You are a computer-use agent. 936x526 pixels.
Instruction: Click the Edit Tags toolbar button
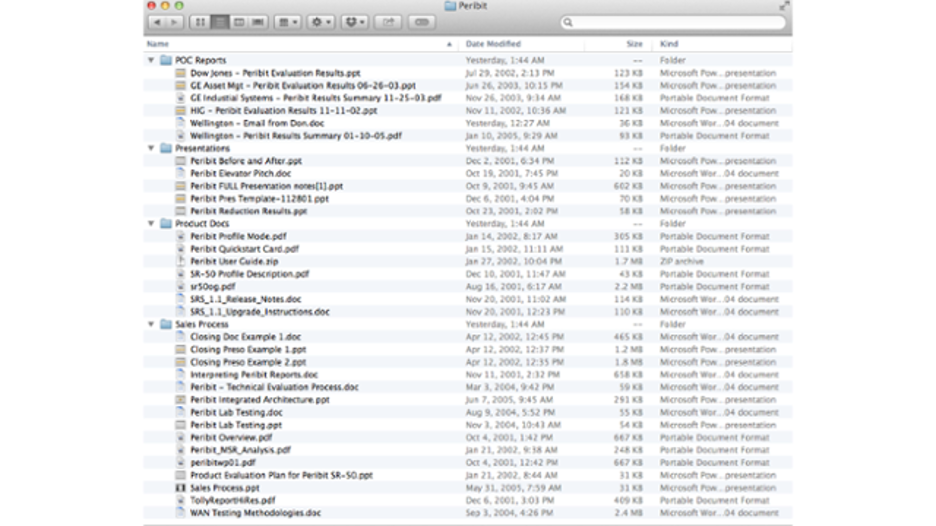[x=422, y=22]
